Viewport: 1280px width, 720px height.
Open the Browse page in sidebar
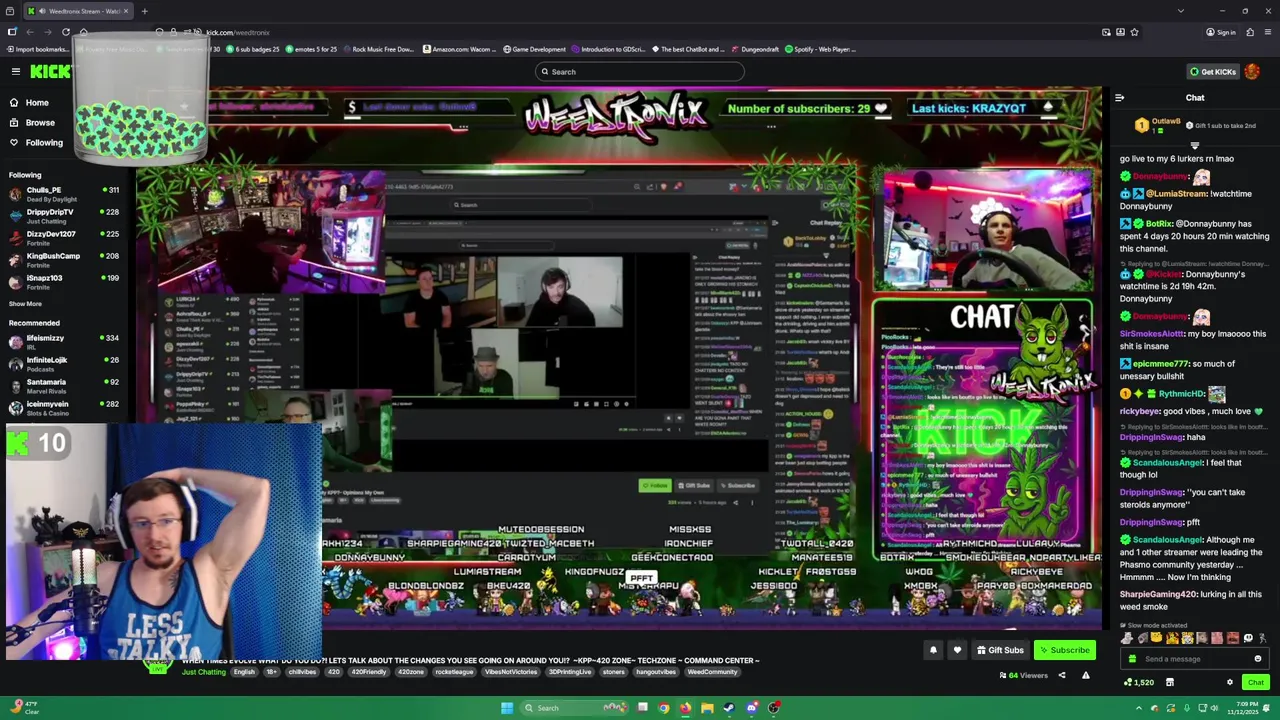[40, 122]
